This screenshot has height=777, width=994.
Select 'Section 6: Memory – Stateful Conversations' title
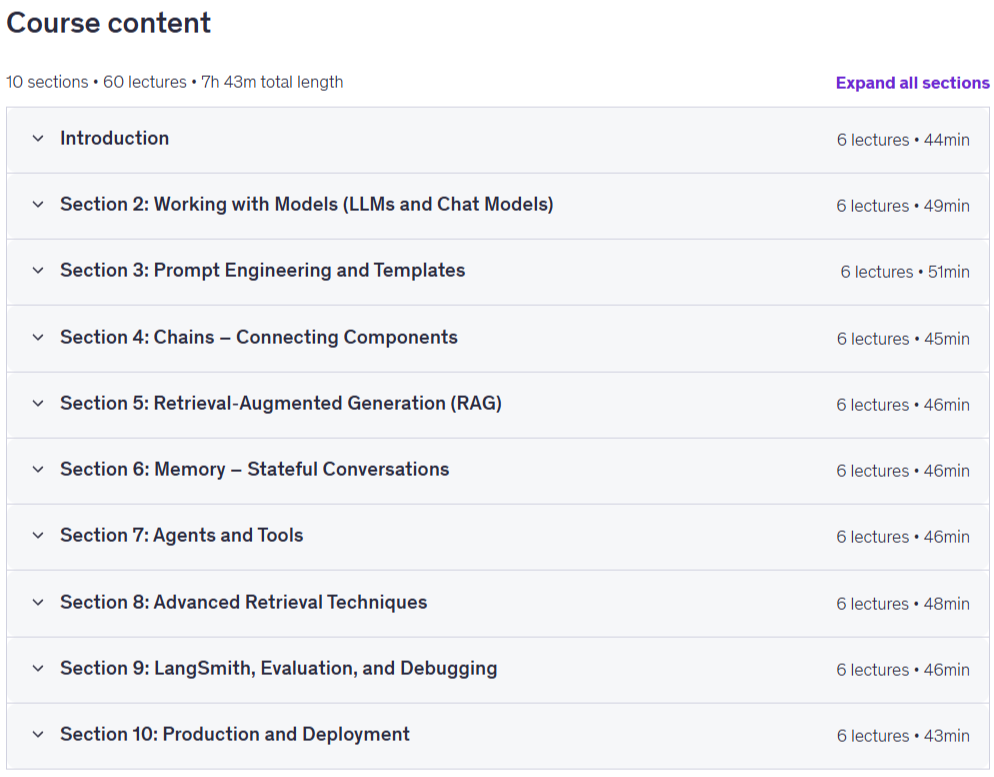[255, 469]
